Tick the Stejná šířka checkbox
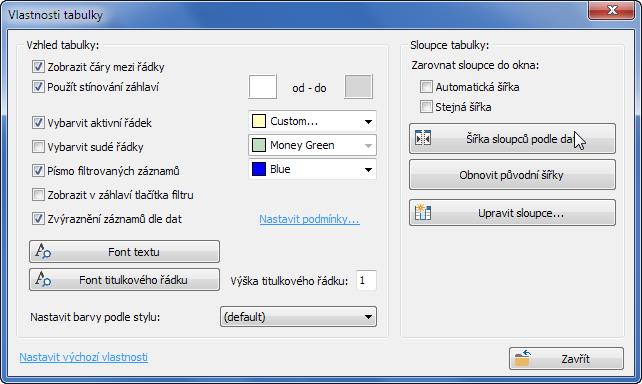 [426, 107]
